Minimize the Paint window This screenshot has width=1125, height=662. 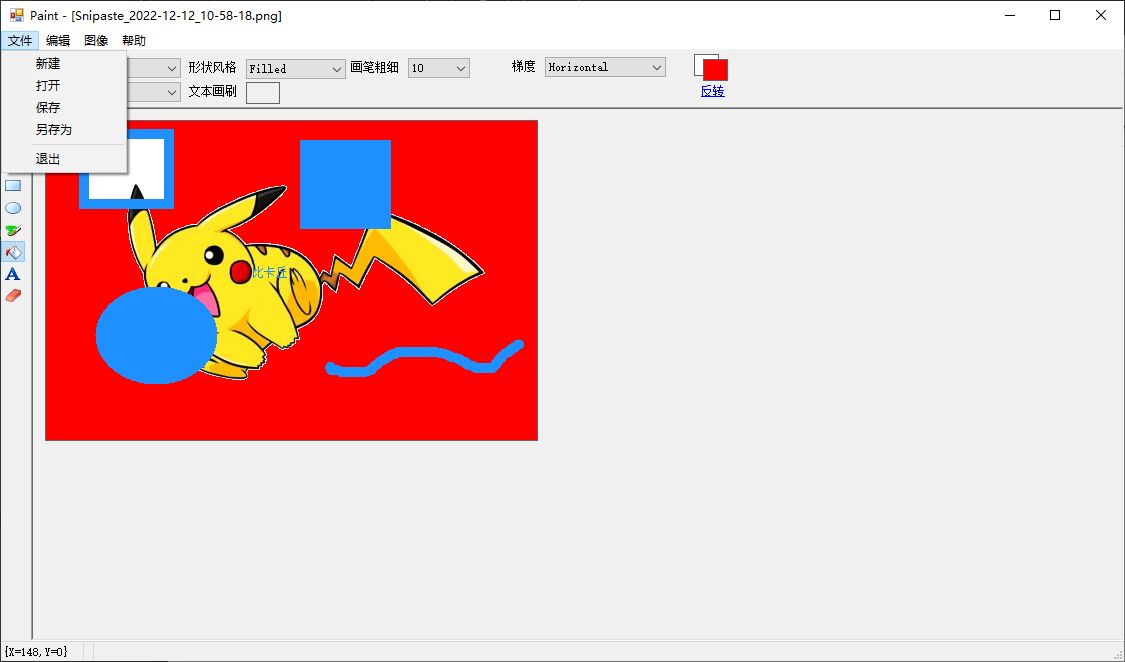pyautogui.click(x=1010, y=15)
